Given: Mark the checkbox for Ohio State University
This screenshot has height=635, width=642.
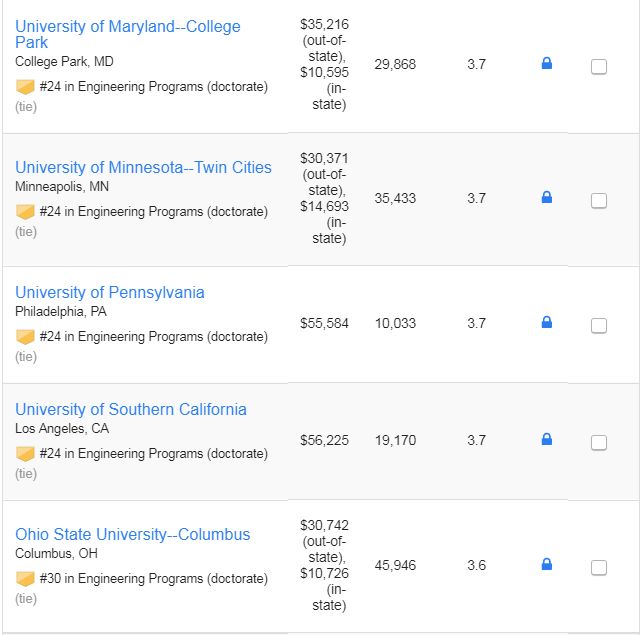Looking at the screenshot, I should click(x=599, y=567).
